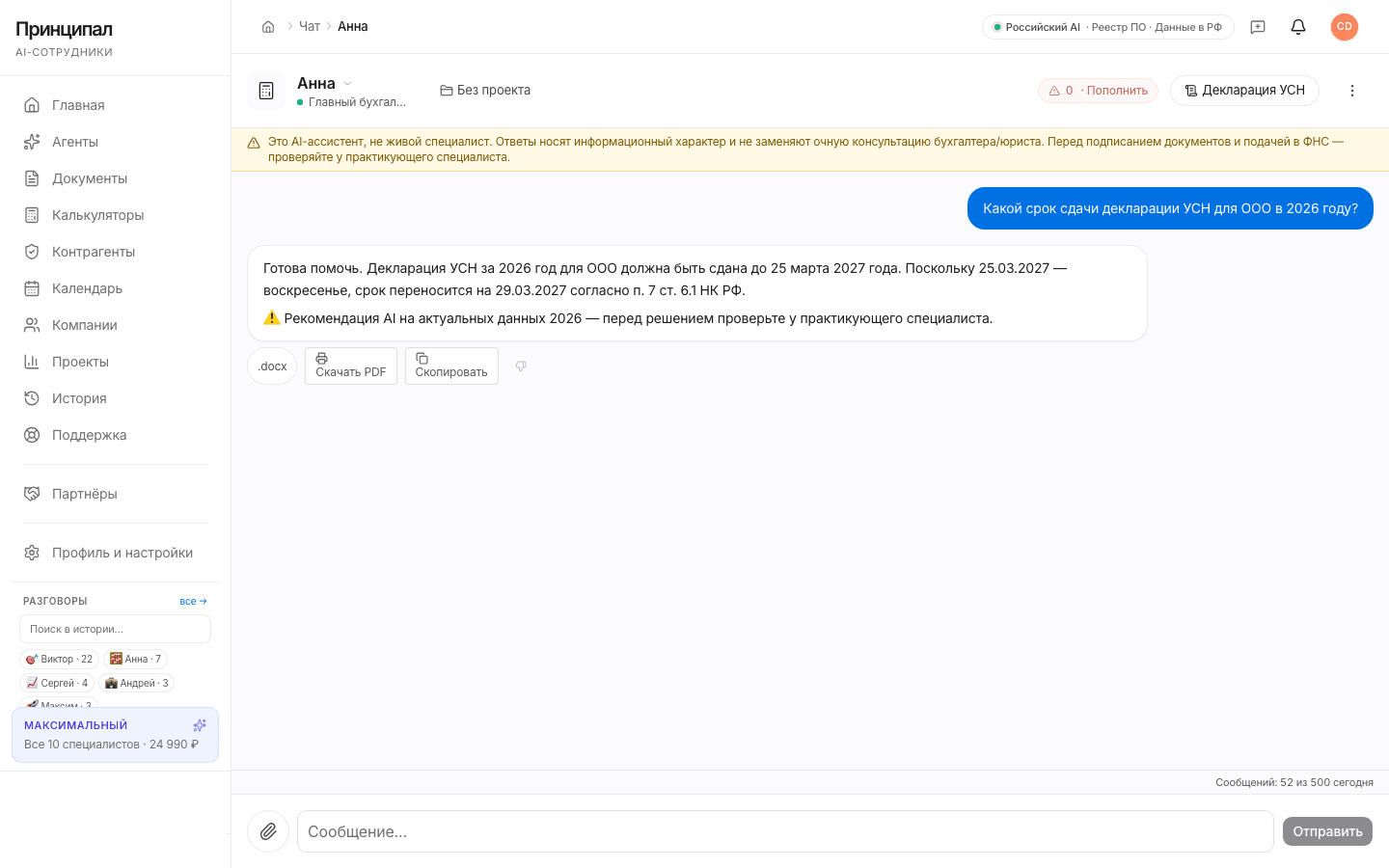Open Главная in the sidebar

tap(116, 105)
